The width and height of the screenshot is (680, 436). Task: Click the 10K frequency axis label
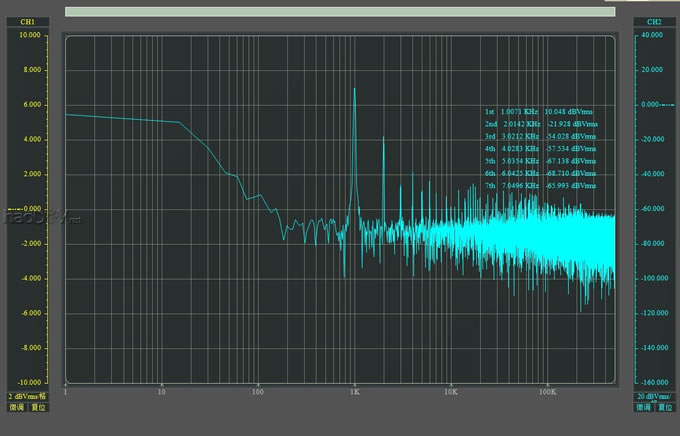pos(450,391)
